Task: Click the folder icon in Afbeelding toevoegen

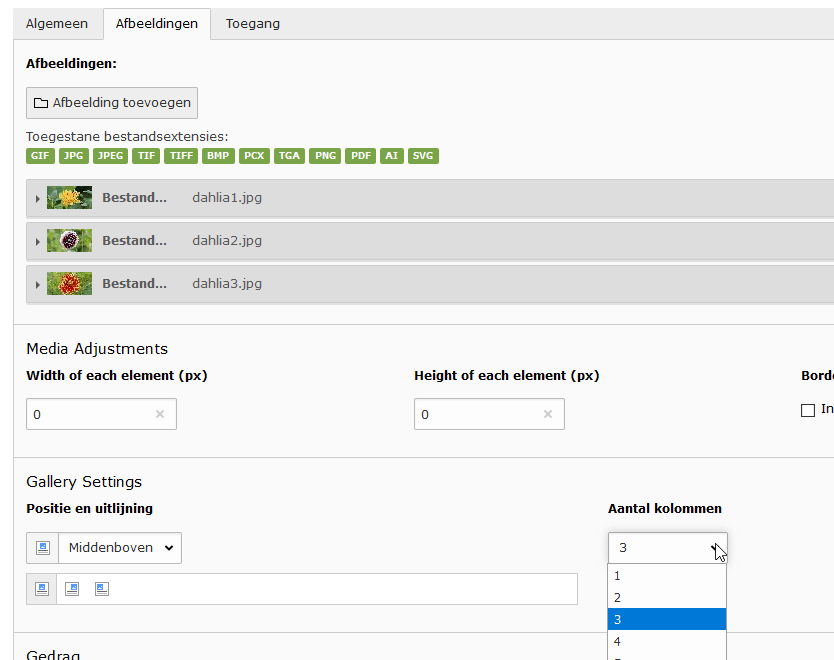Action: point(41,103)
